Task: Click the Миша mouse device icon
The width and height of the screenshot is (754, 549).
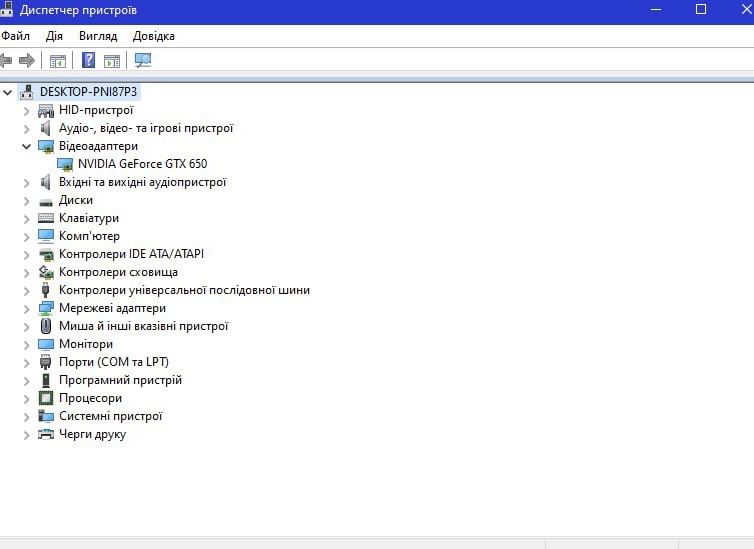Action: [x=46, y=326]
